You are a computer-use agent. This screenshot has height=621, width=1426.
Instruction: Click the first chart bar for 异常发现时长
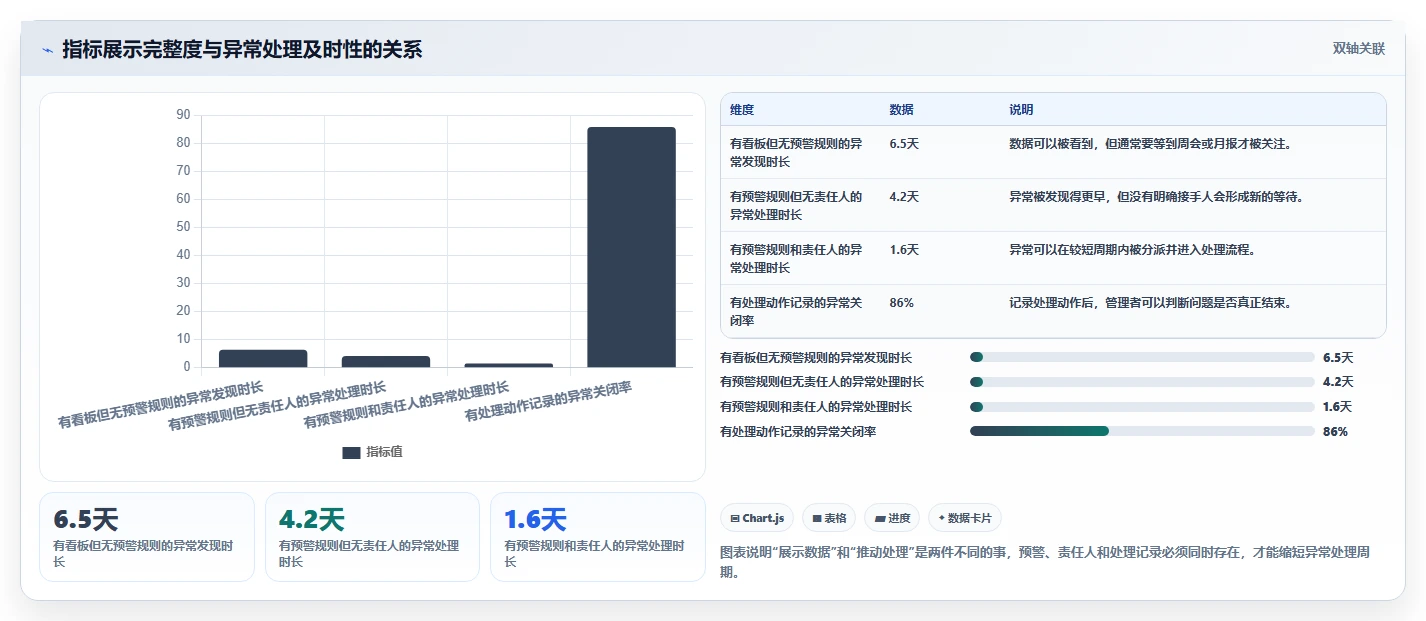tap(263, 358)
